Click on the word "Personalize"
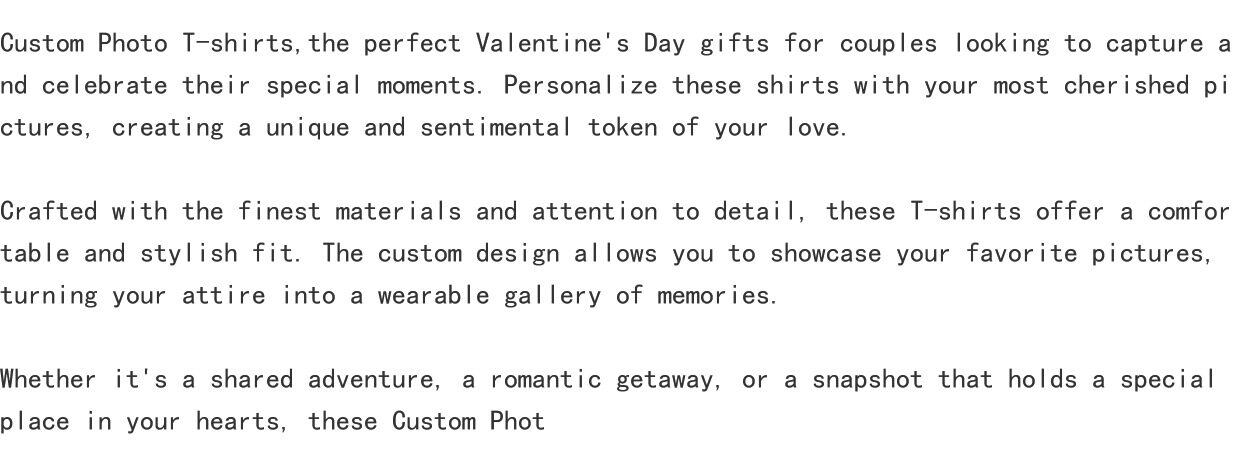1240x460 pixels. (x=580, y=86)
